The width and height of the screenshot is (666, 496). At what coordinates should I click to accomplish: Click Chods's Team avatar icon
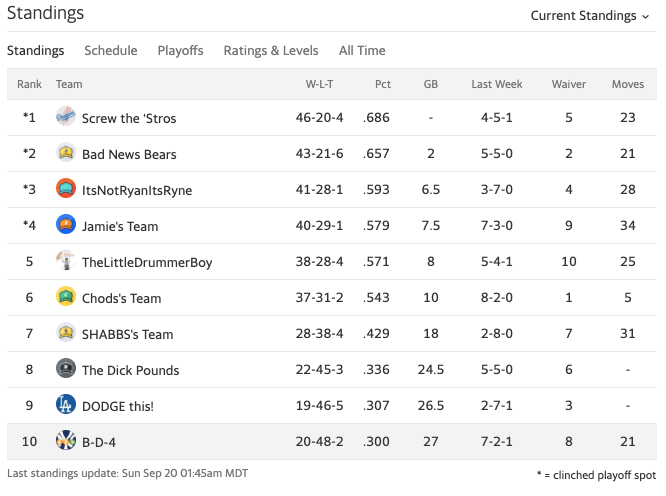tap(66, 297)
